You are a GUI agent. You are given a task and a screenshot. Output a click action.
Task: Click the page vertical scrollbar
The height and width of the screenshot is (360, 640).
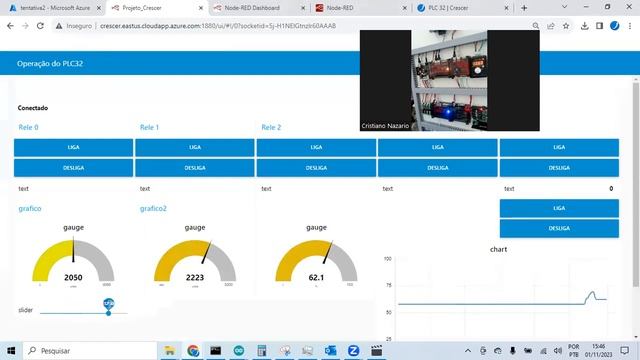636,184
